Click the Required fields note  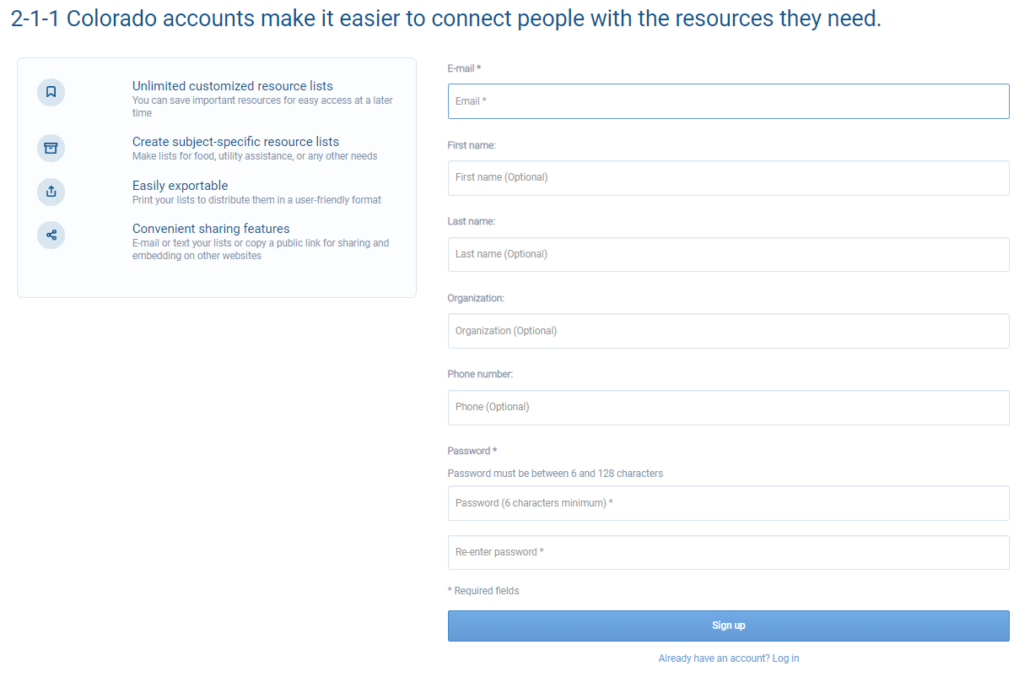pos(483,591)
